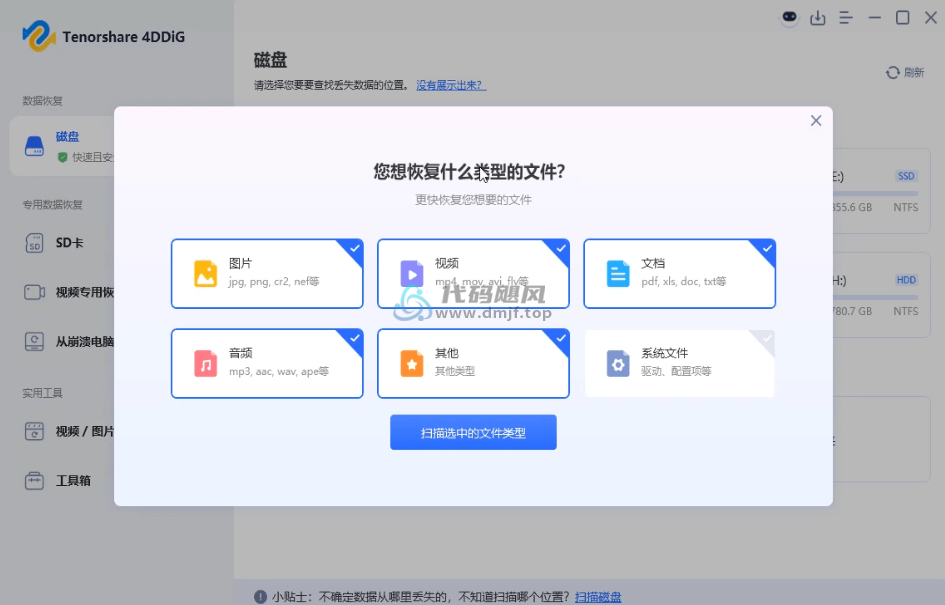
Task: Click the 磁盘 page heading
Action: coord(271,60)
